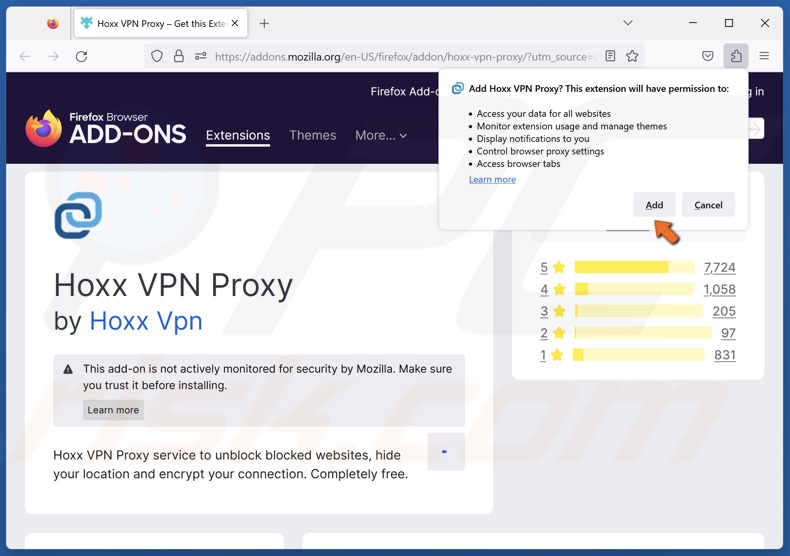790x556 pixels.
Task: Open the tracking protection shield icon
Action: pyautogui.click(x=157, y=56)
